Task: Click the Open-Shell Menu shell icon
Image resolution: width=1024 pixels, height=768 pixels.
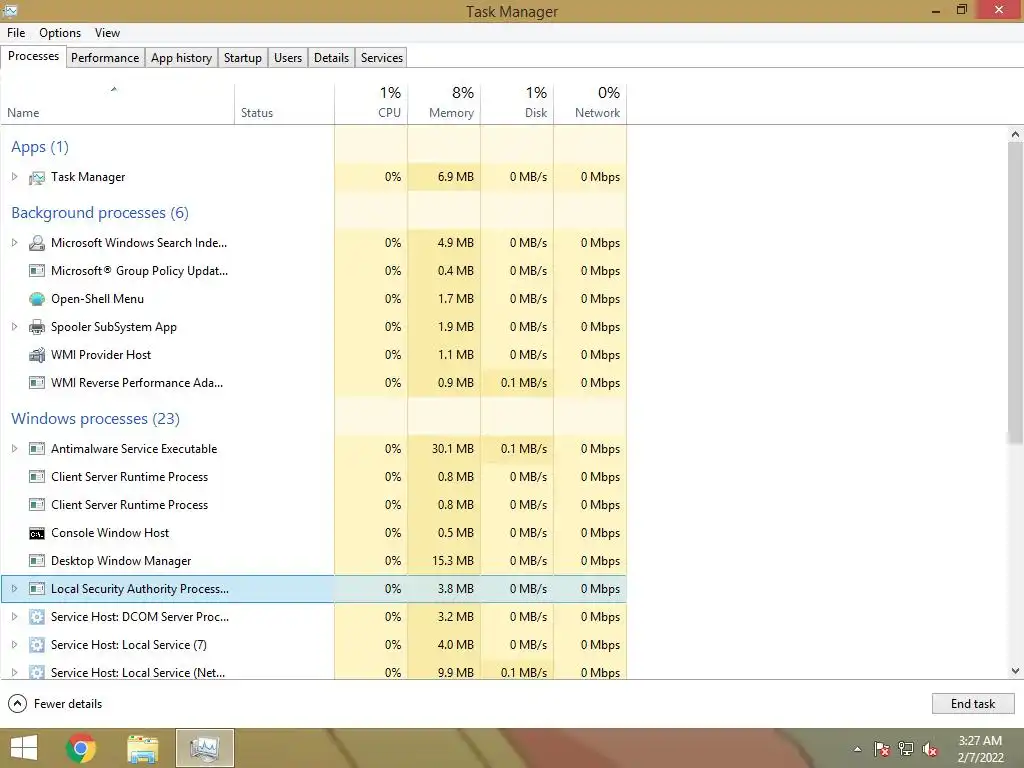Action: 37,298
